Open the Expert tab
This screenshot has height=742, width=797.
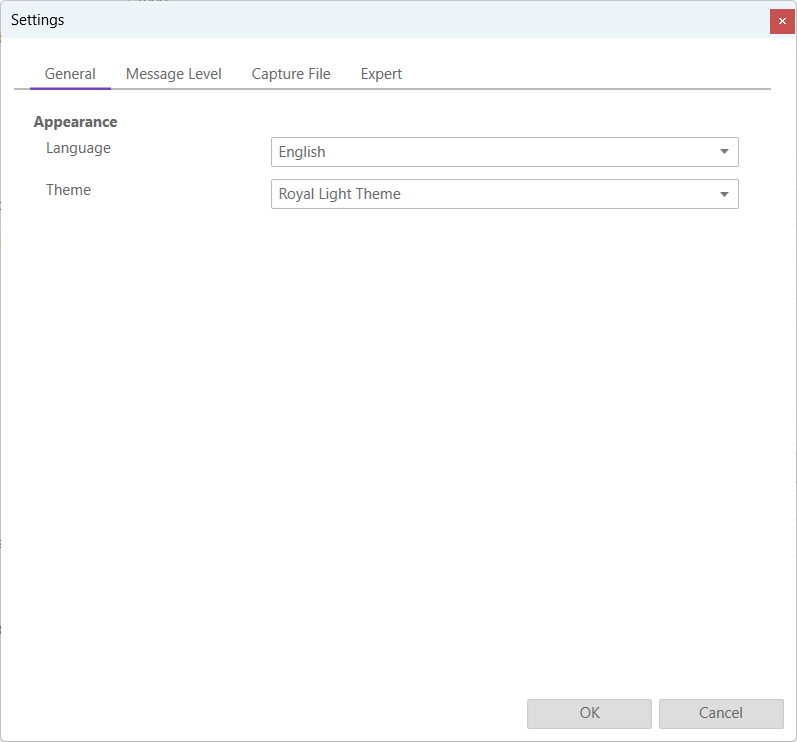[x=381, y=74]
